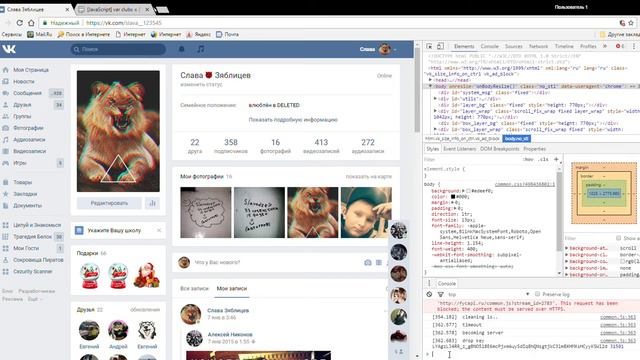Open Документы in left sidebar

tap(27, 205)
